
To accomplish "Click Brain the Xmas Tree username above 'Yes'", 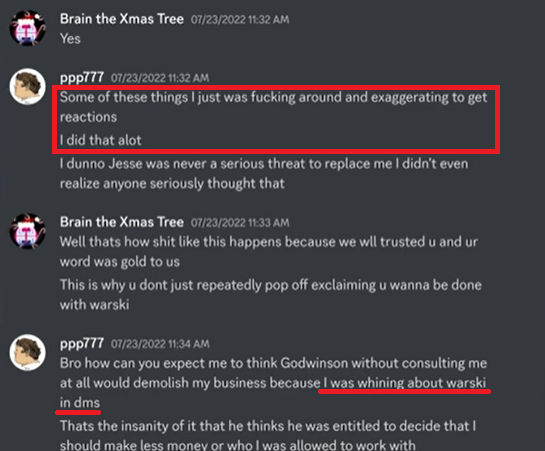I will tap(122, 19).
